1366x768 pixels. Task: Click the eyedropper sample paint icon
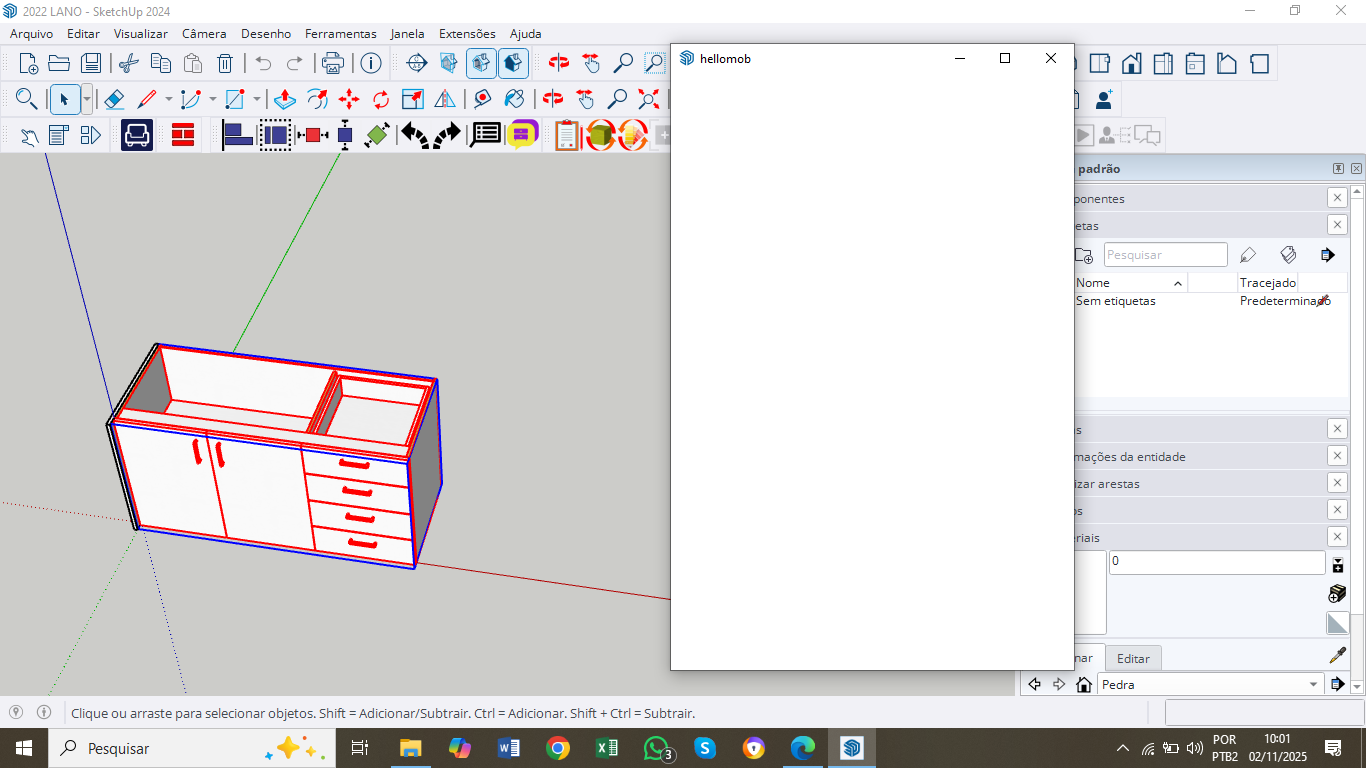click(1337, 655)
